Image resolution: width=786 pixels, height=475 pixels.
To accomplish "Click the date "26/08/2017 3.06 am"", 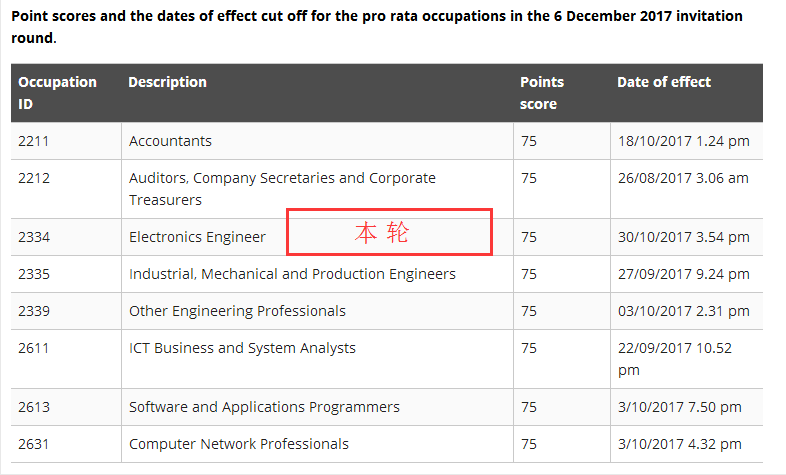I will (x=683, y=178).
